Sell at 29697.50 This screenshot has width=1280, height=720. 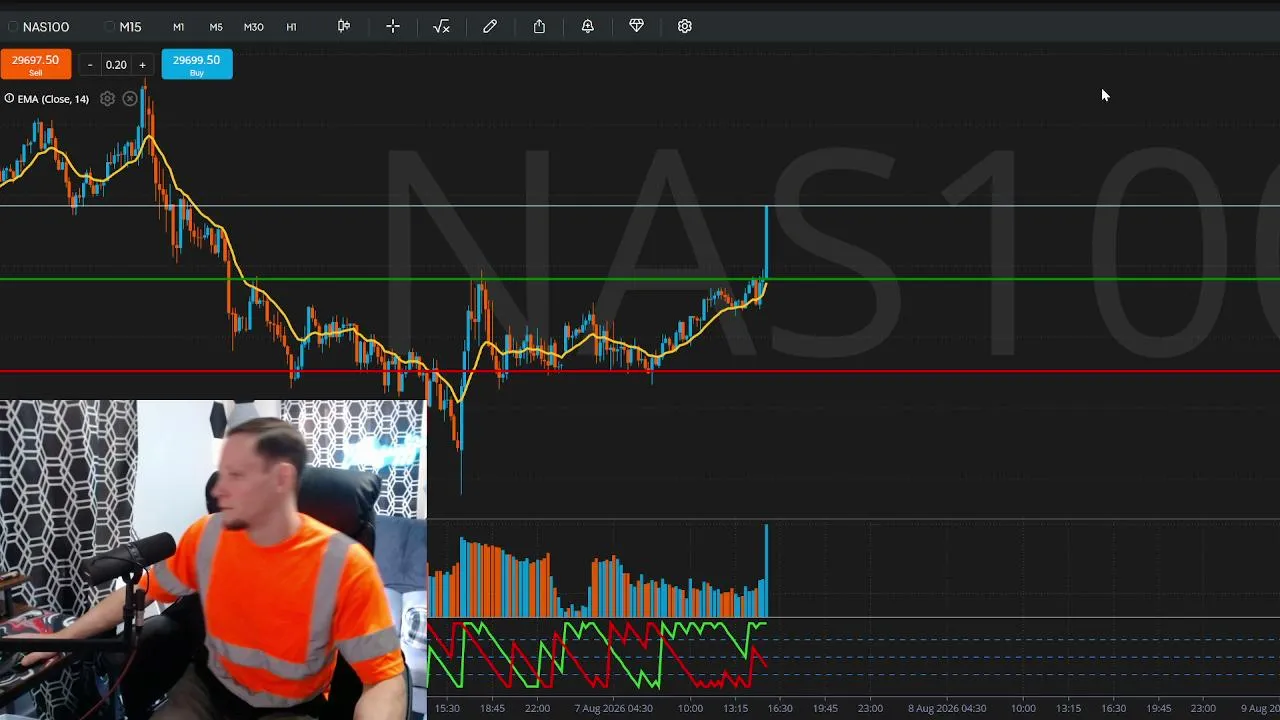(35, 64)
